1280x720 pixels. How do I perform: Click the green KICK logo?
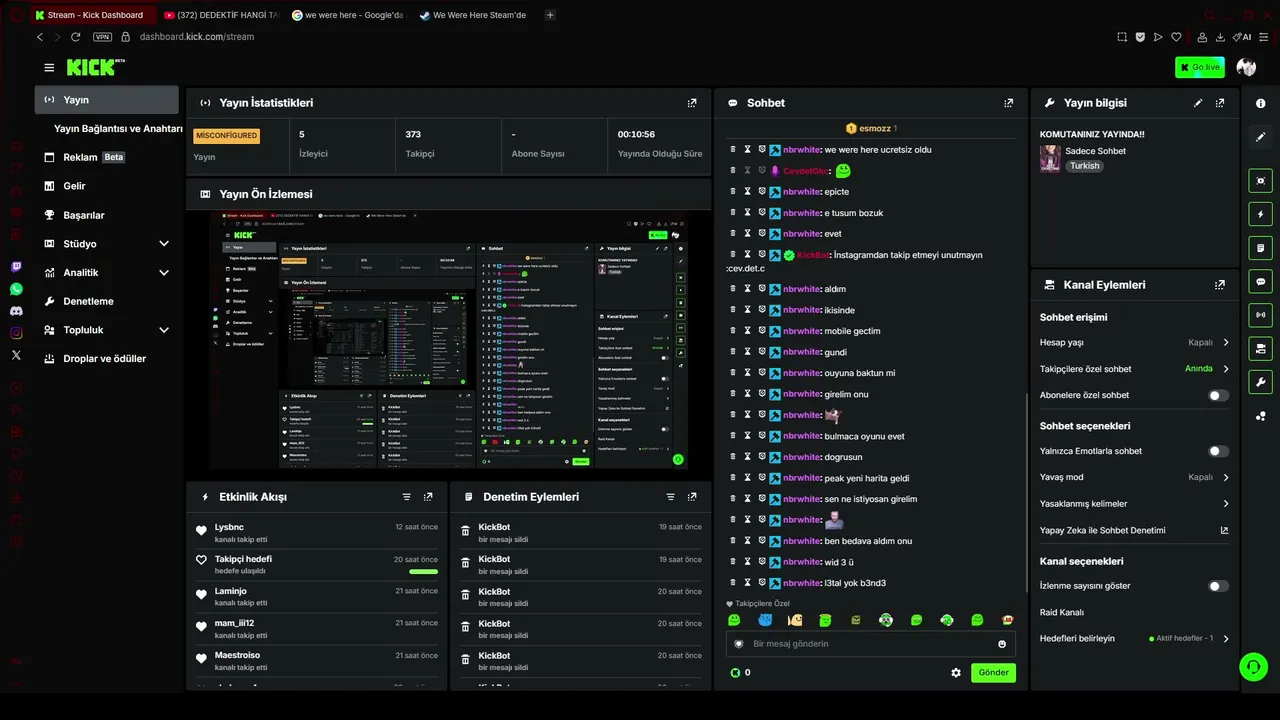tap(95, 67)
